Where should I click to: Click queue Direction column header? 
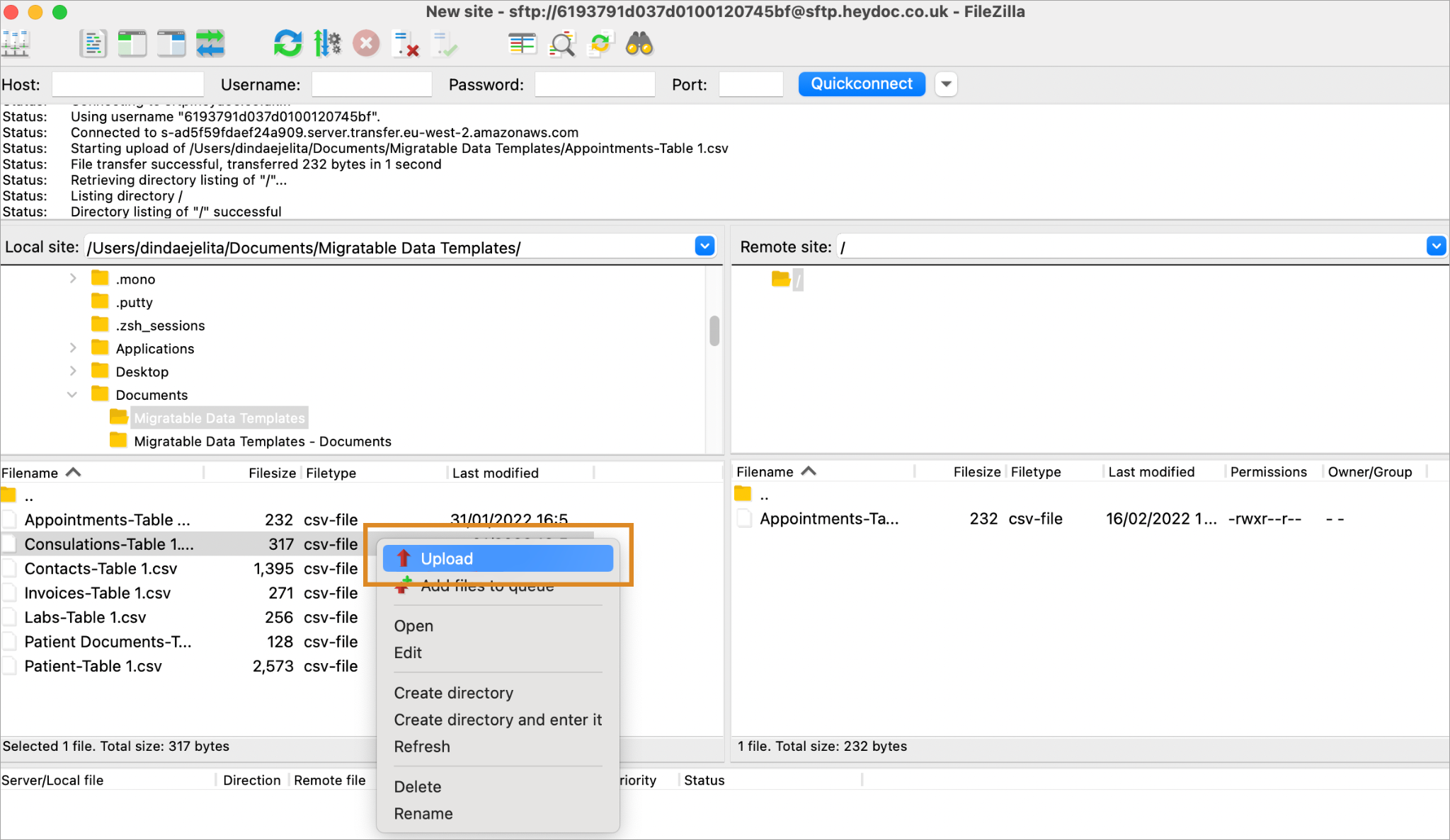pos(252,780)
